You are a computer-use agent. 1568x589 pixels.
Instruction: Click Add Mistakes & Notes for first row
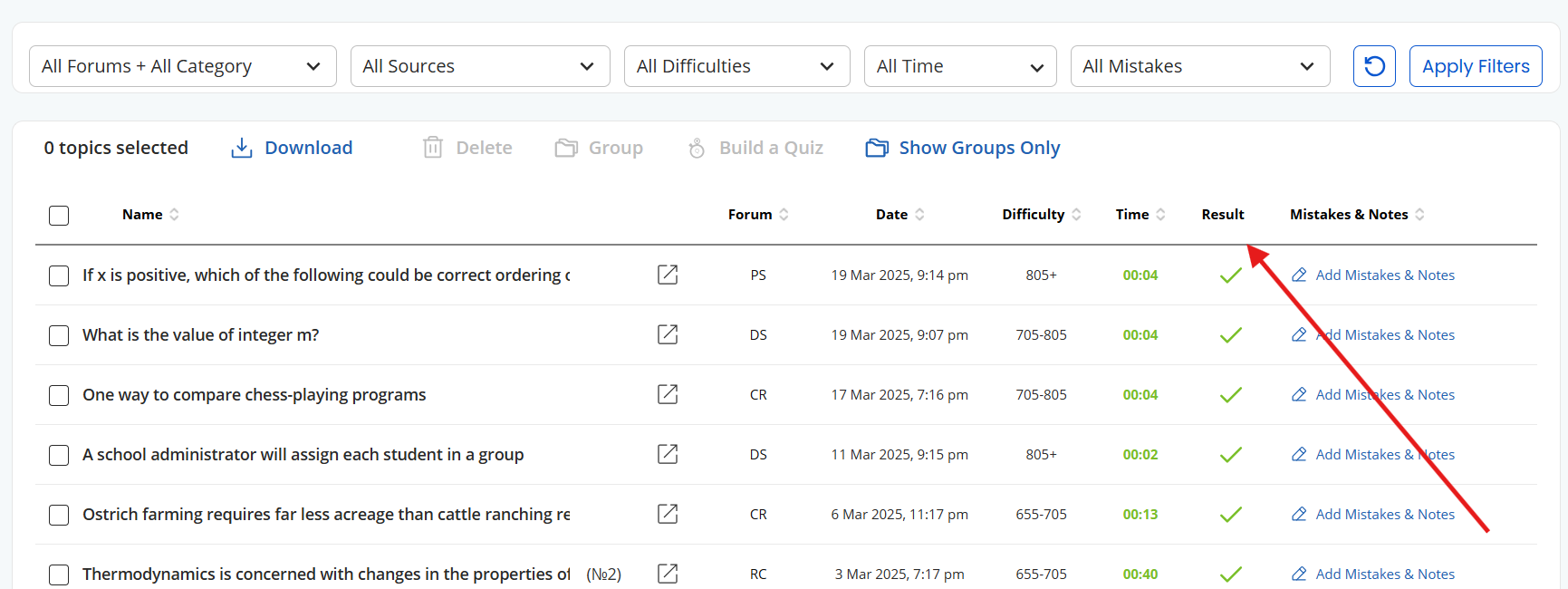1384,275
